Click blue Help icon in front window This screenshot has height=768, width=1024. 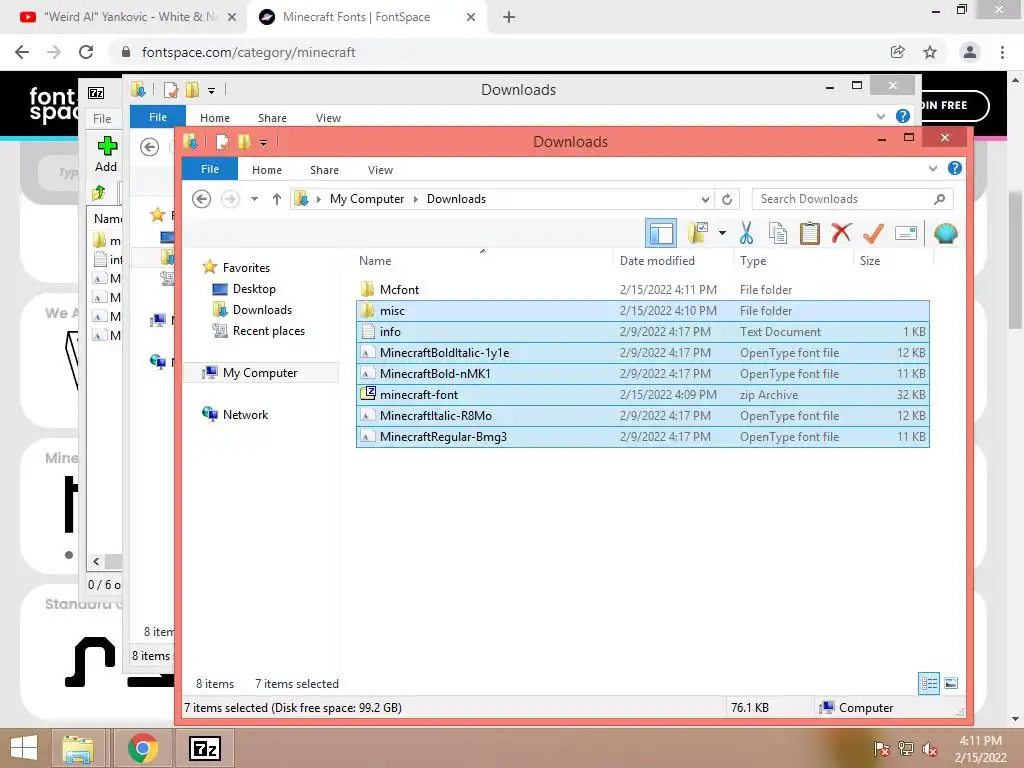click(x=954, y=168)
